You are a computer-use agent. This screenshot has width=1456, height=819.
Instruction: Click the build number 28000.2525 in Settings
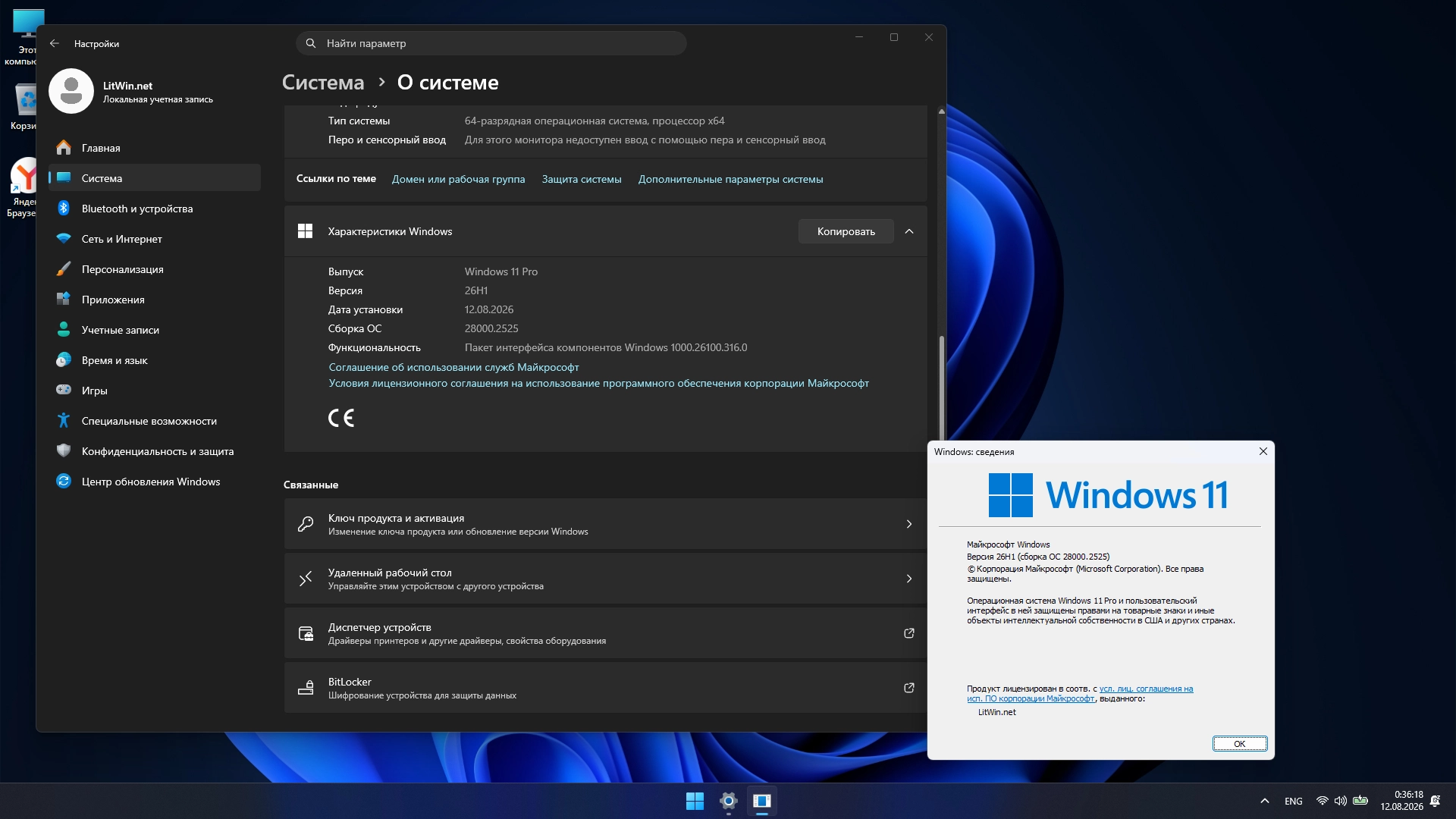(x=491, y=328)
